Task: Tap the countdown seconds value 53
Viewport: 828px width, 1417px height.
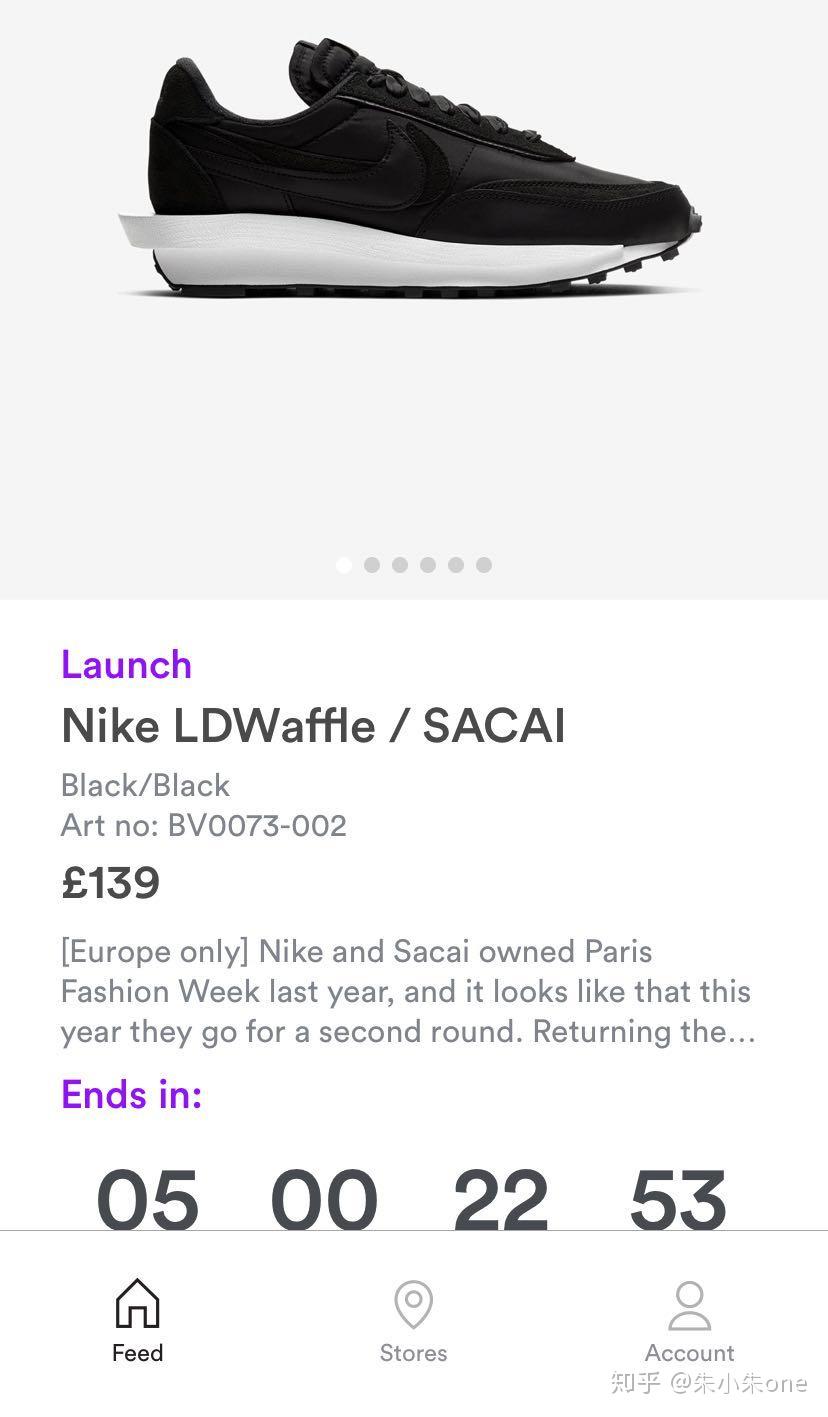Action: coord(678,1198)
